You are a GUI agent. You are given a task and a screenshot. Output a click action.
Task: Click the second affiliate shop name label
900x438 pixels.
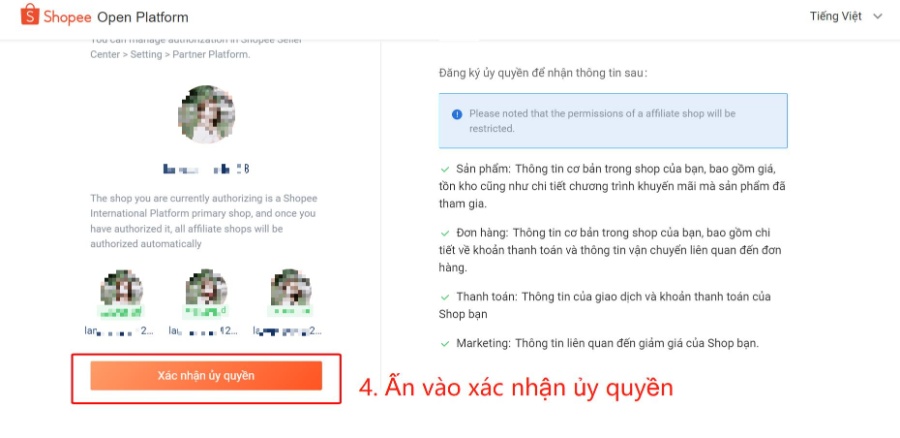203,331
